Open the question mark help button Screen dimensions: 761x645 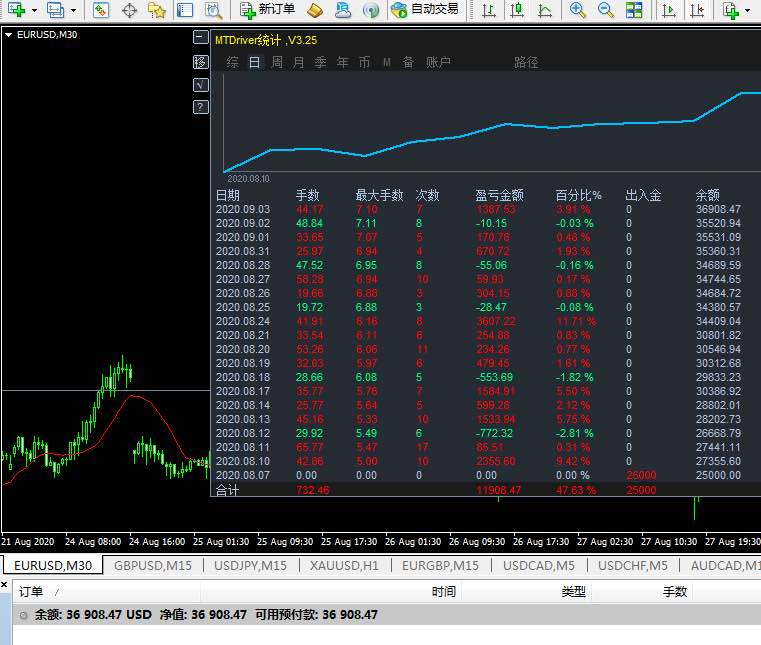[200, 107]
